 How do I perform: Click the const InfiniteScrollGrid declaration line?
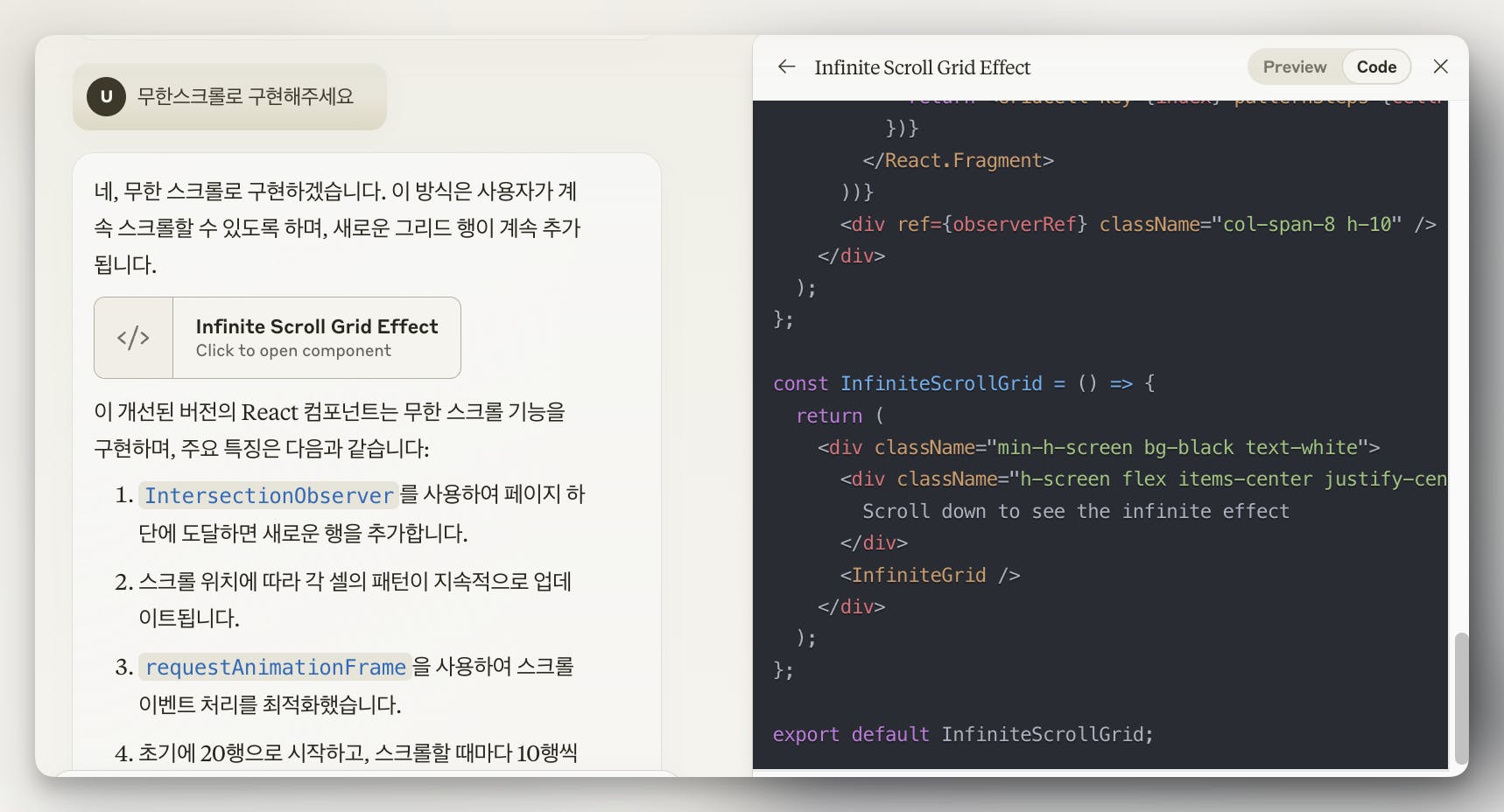964,383
